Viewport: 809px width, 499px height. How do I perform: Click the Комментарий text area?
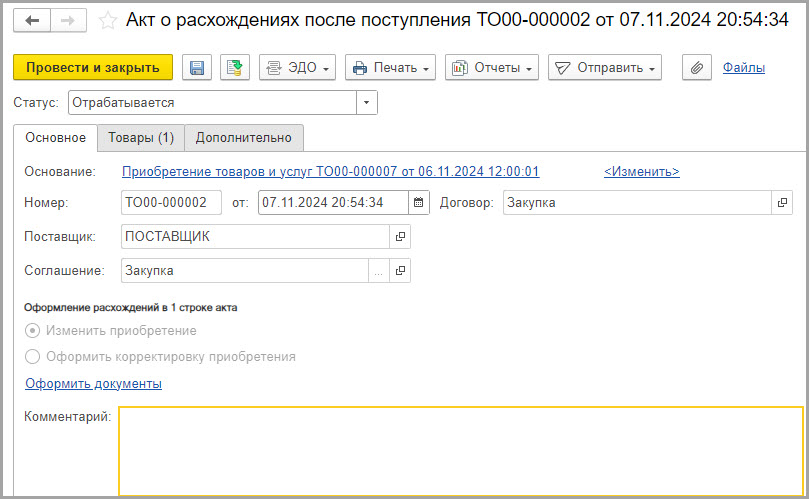[x=461, y=450]
